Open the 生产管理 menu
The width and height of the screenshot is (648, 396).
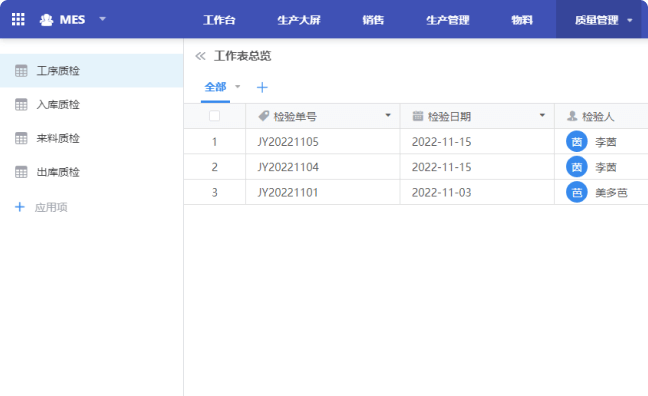point(448,20)
